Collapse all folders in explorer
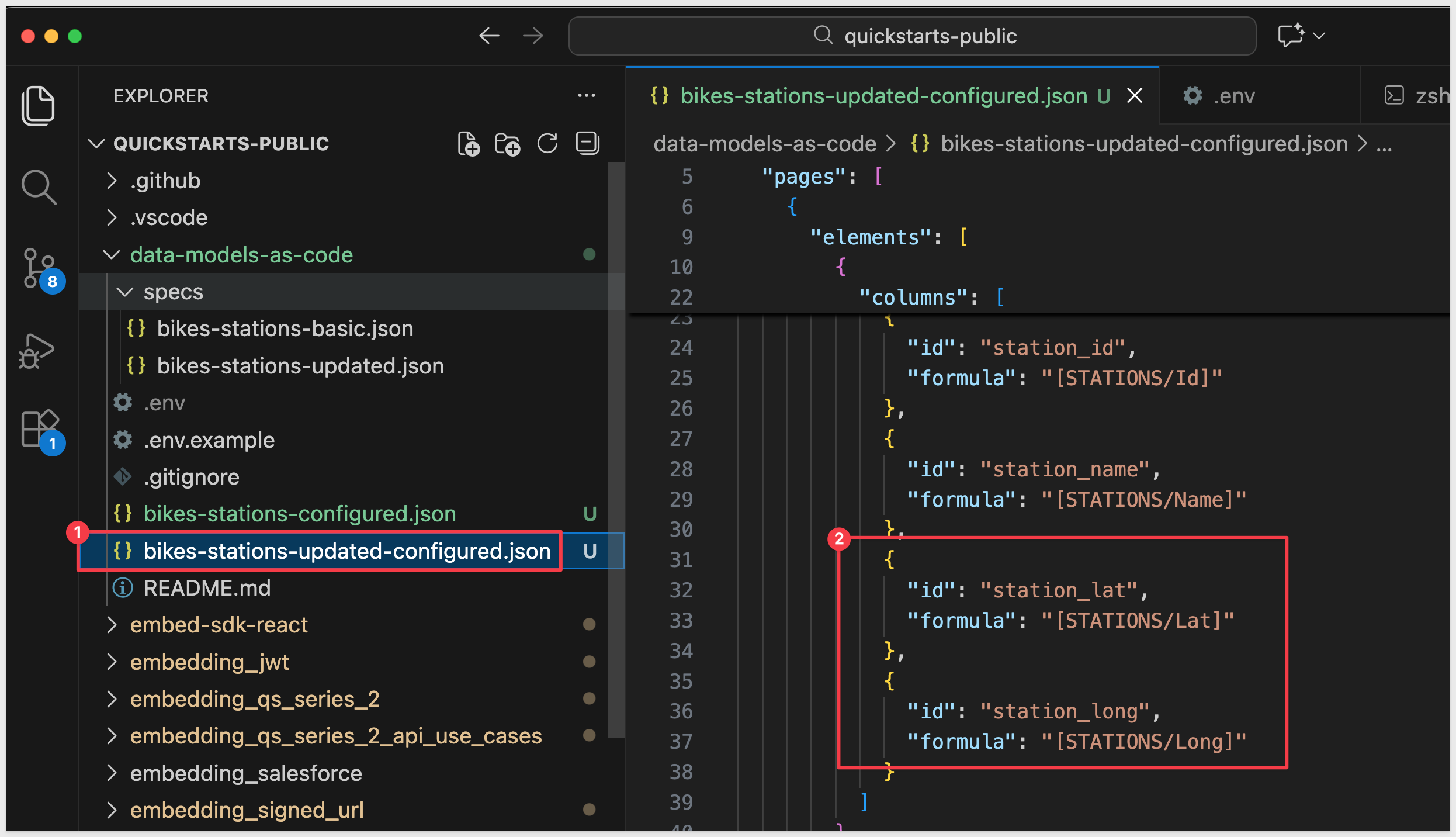The width and height of the screenshot is (1456, 837). [x=587, y=144]
